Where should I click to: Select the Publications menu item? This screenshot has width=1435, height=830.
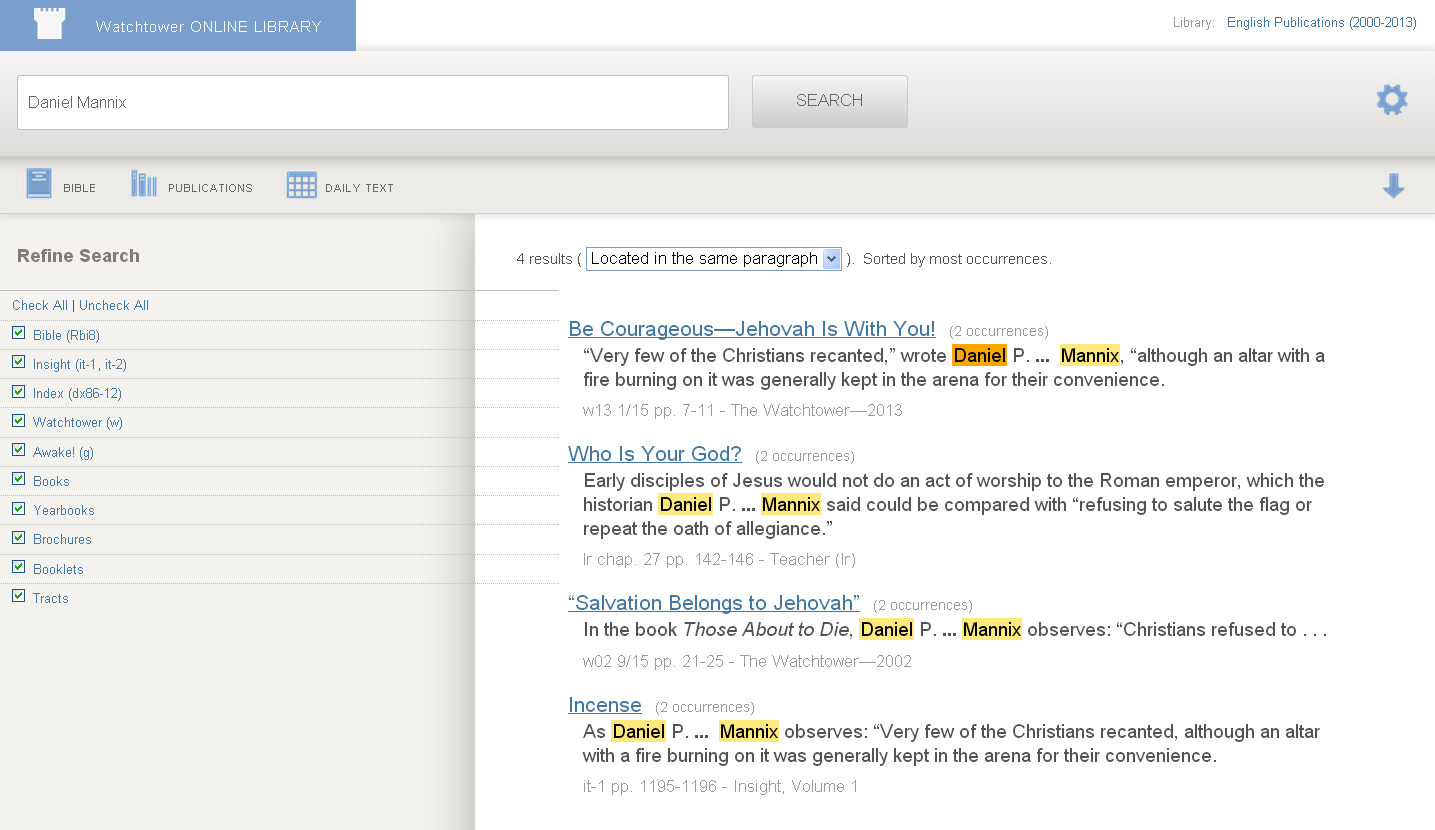click(210, 188)
